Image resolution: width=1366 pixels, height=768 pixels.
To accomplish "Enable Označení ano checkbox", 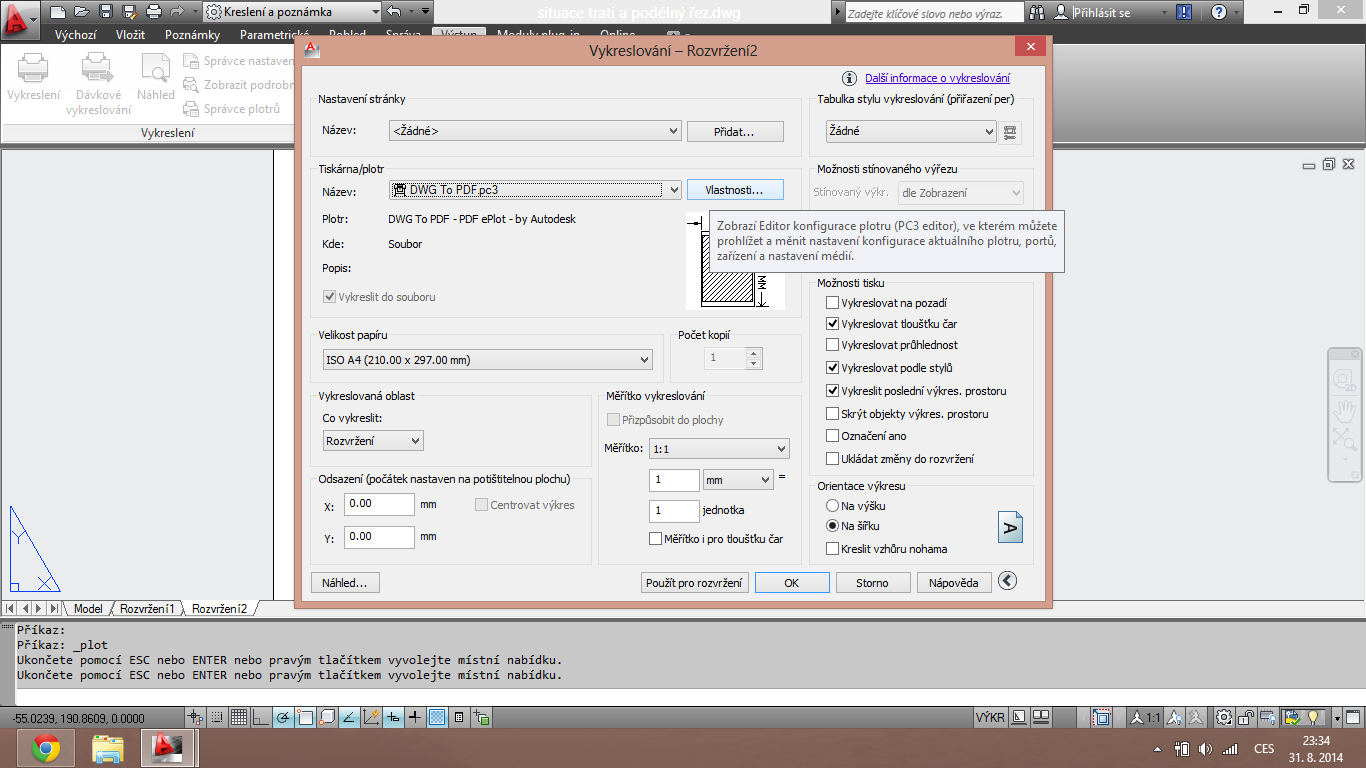I will click(832, 436).
